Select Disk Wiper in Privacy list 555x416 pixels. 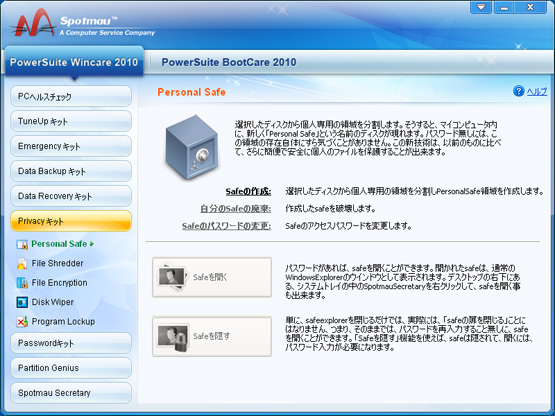coord(52,302)
